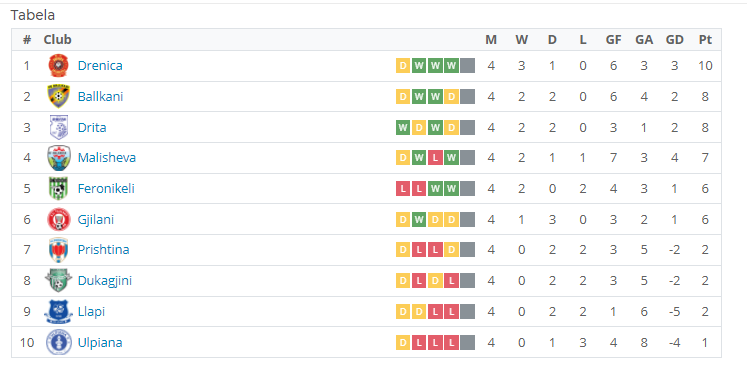Select the Pt column header

coord(705,40)
